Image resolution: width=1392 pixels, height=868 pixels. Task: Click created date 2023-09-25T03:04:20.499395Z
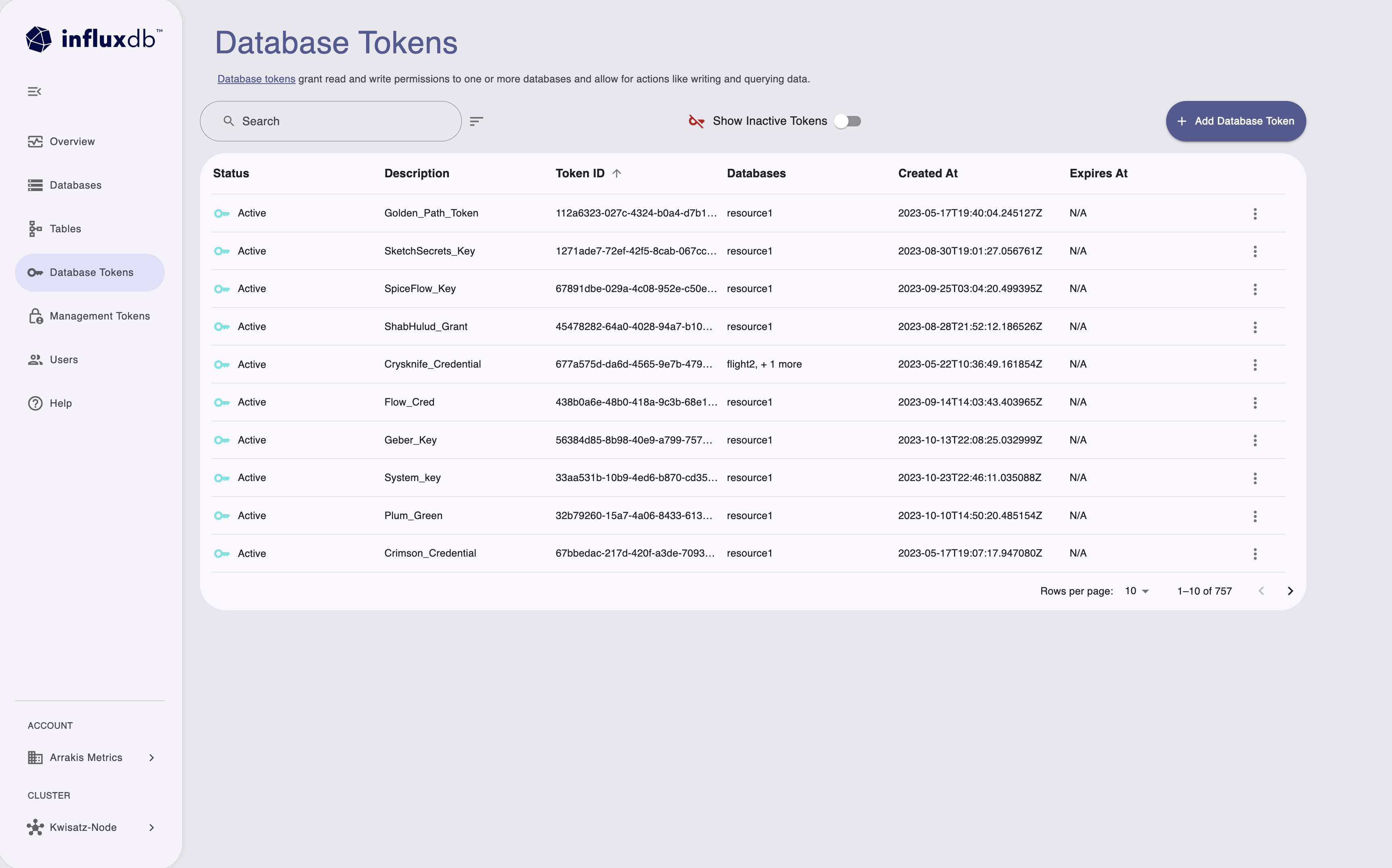click(970, 288)
